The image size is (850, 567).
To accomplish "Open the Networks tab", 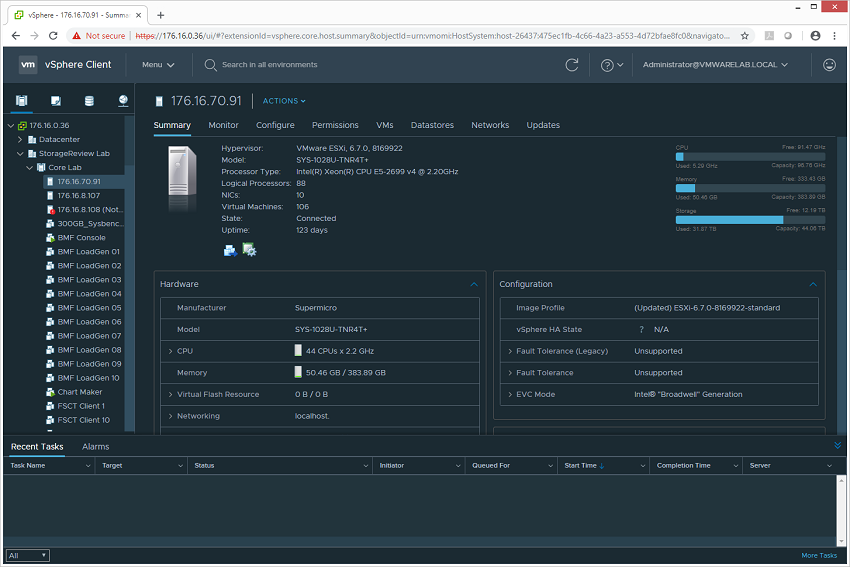I will click(490, 125).
